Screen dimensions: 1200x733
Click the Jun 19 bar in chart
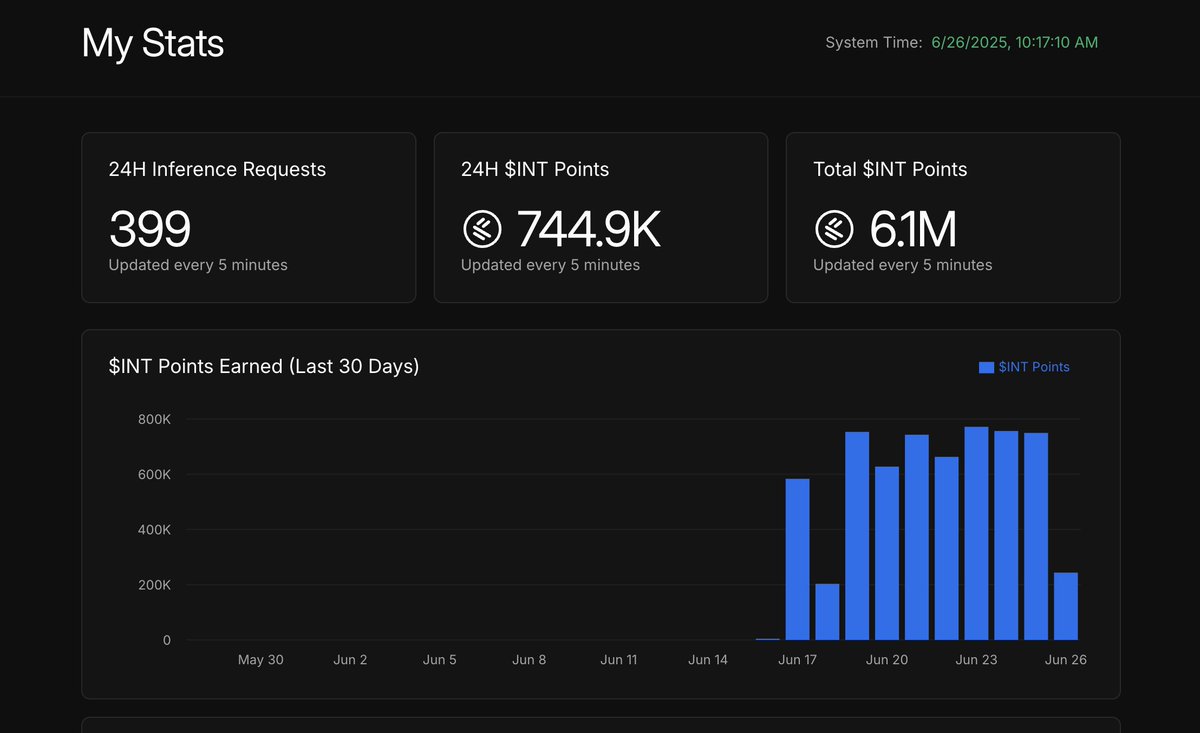click(857, 536)
